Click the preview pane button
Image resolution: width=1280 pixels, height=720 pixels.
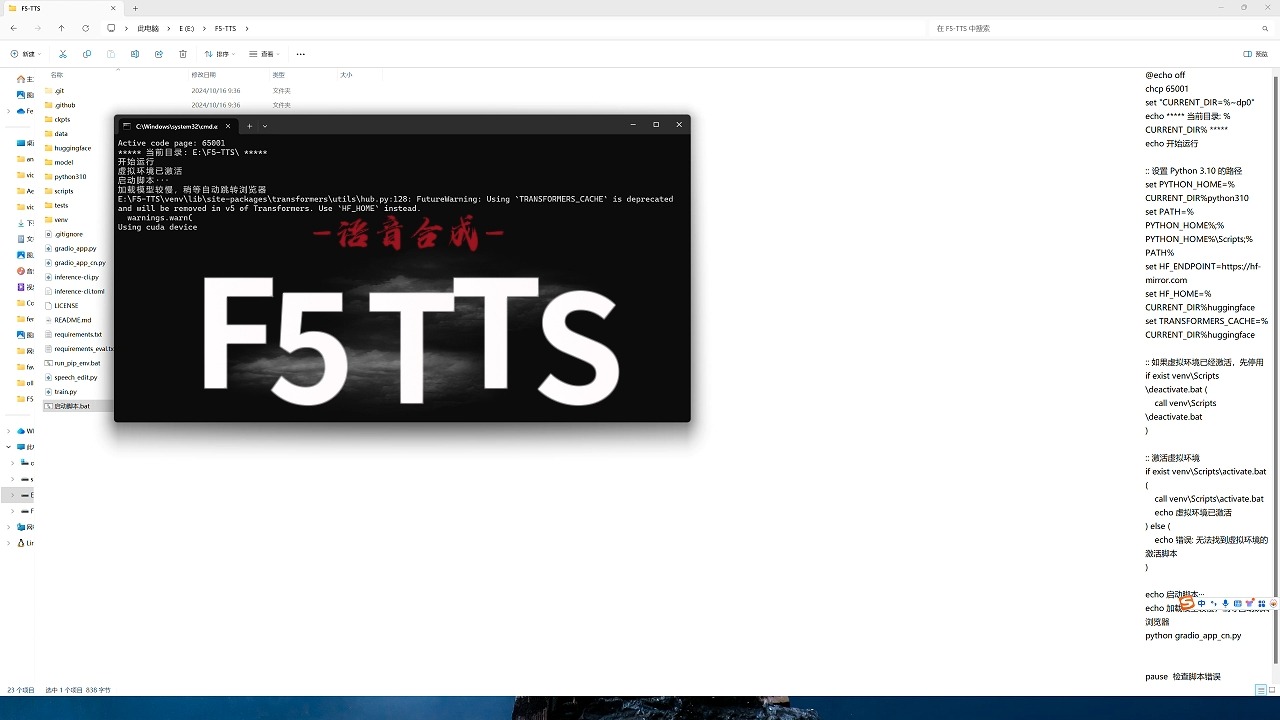1254,54
